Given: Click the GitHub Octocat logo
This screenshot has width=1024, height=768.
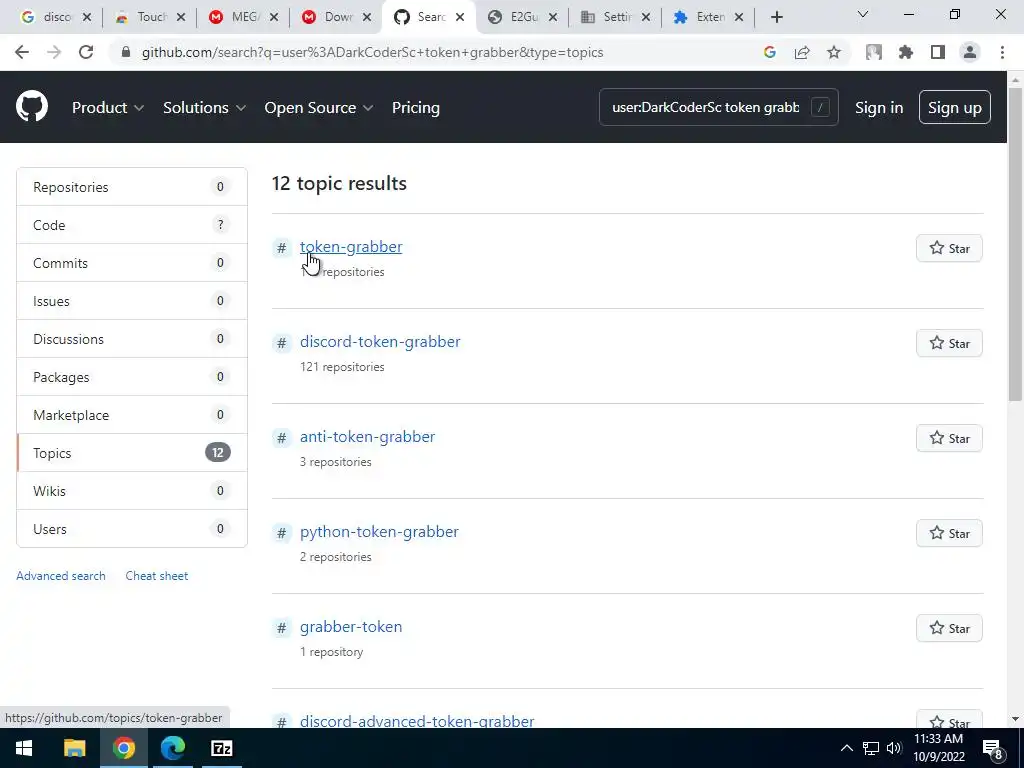Looking at the screenshot, I should pos(32,107).
